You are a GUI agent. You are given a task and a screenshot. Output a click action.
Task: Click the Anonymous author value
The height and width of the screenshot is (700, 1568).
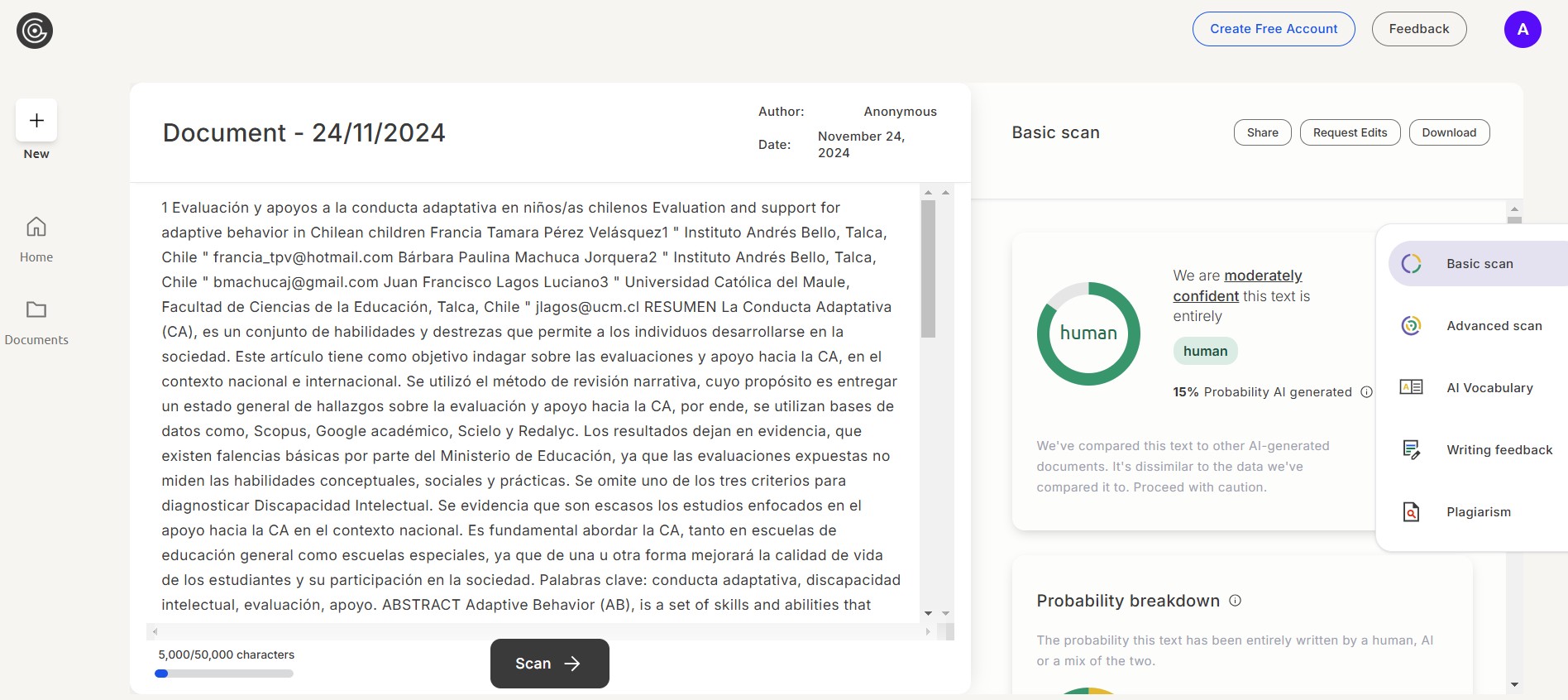(900, 112)
